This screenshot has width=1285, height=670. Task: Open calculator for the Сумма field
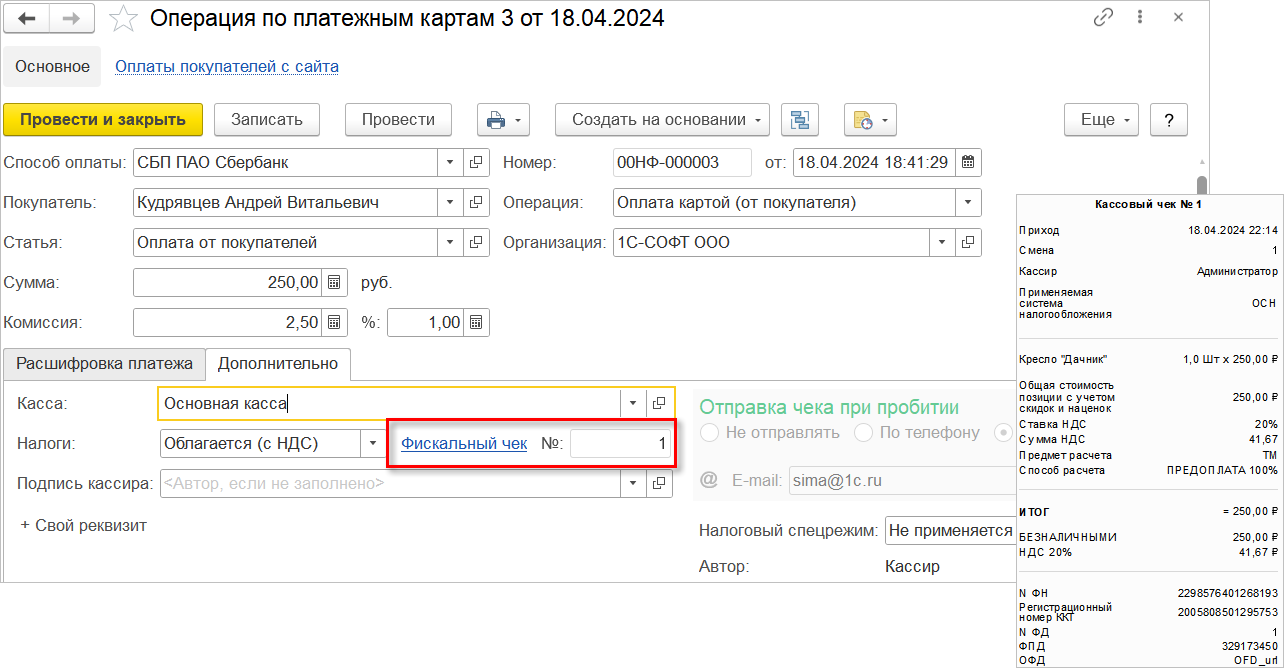pos(335,283)
